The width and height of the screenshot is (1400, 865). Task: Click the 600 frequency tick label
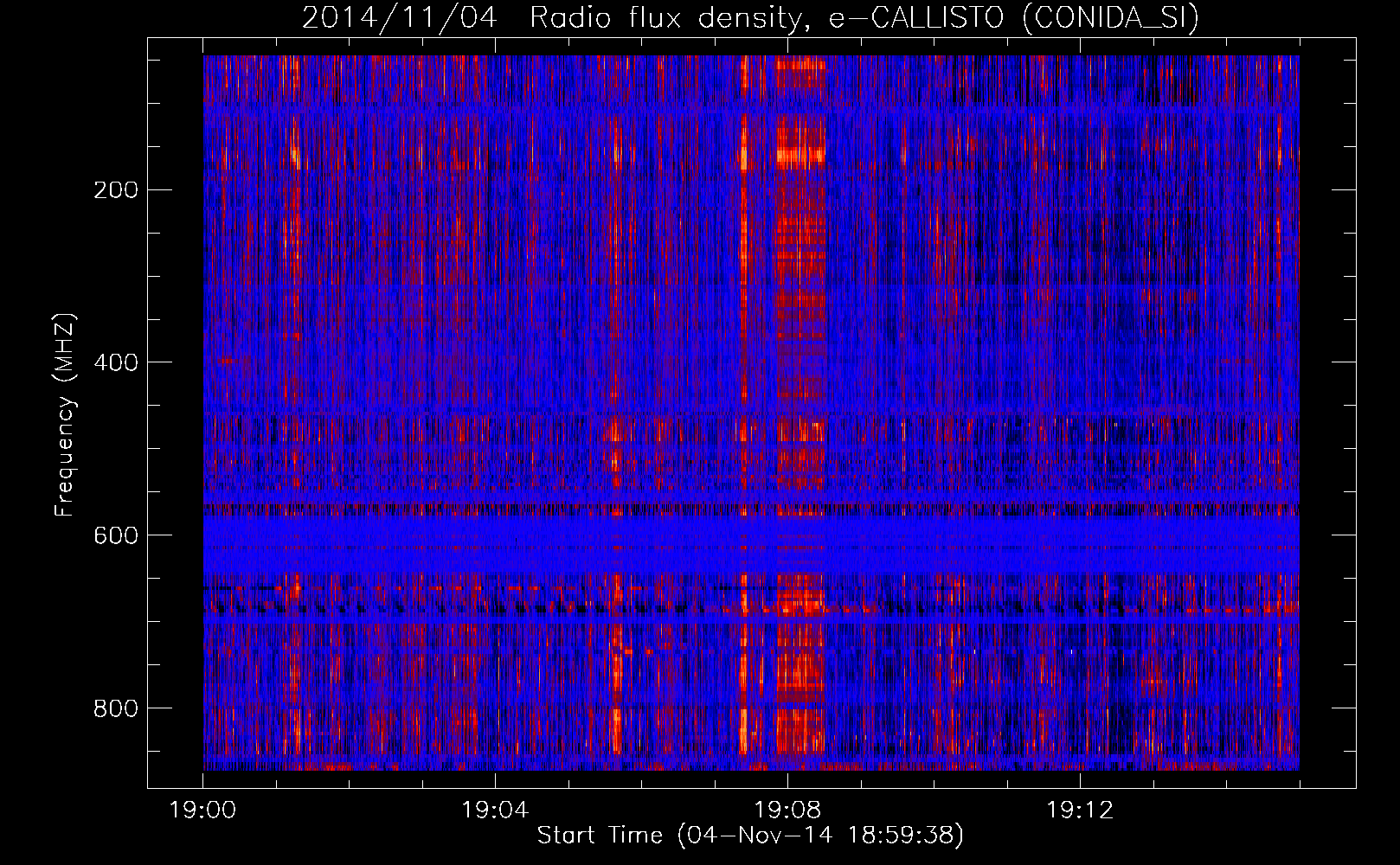click(116, 535)
